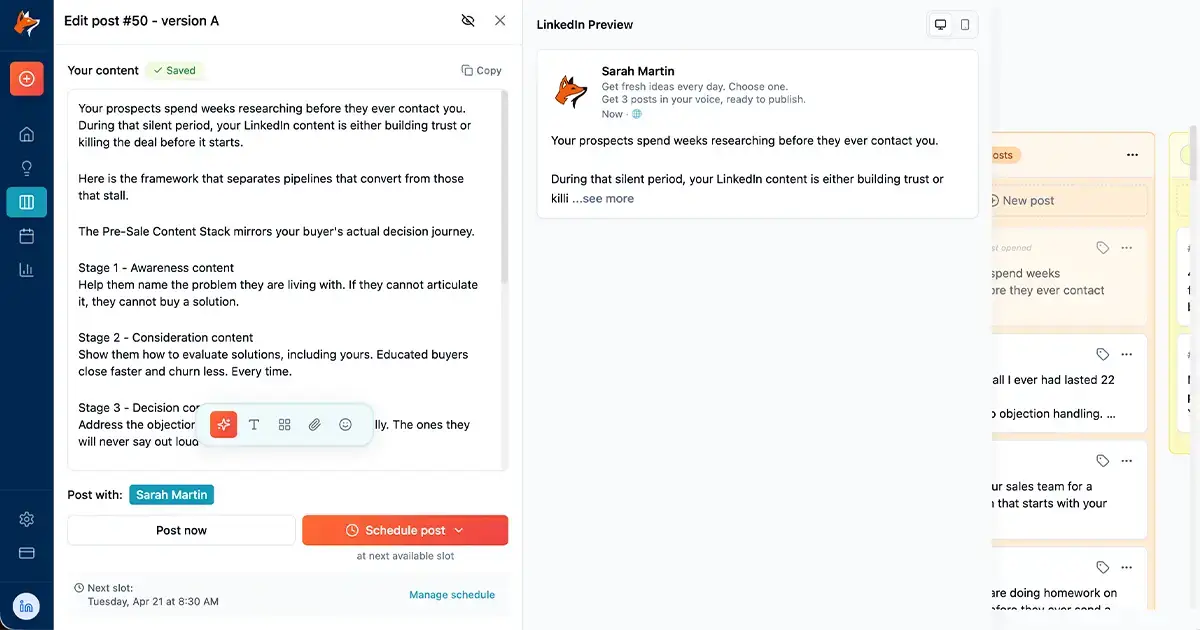
Task: Click the Post now button
Action: pos(181,530)
